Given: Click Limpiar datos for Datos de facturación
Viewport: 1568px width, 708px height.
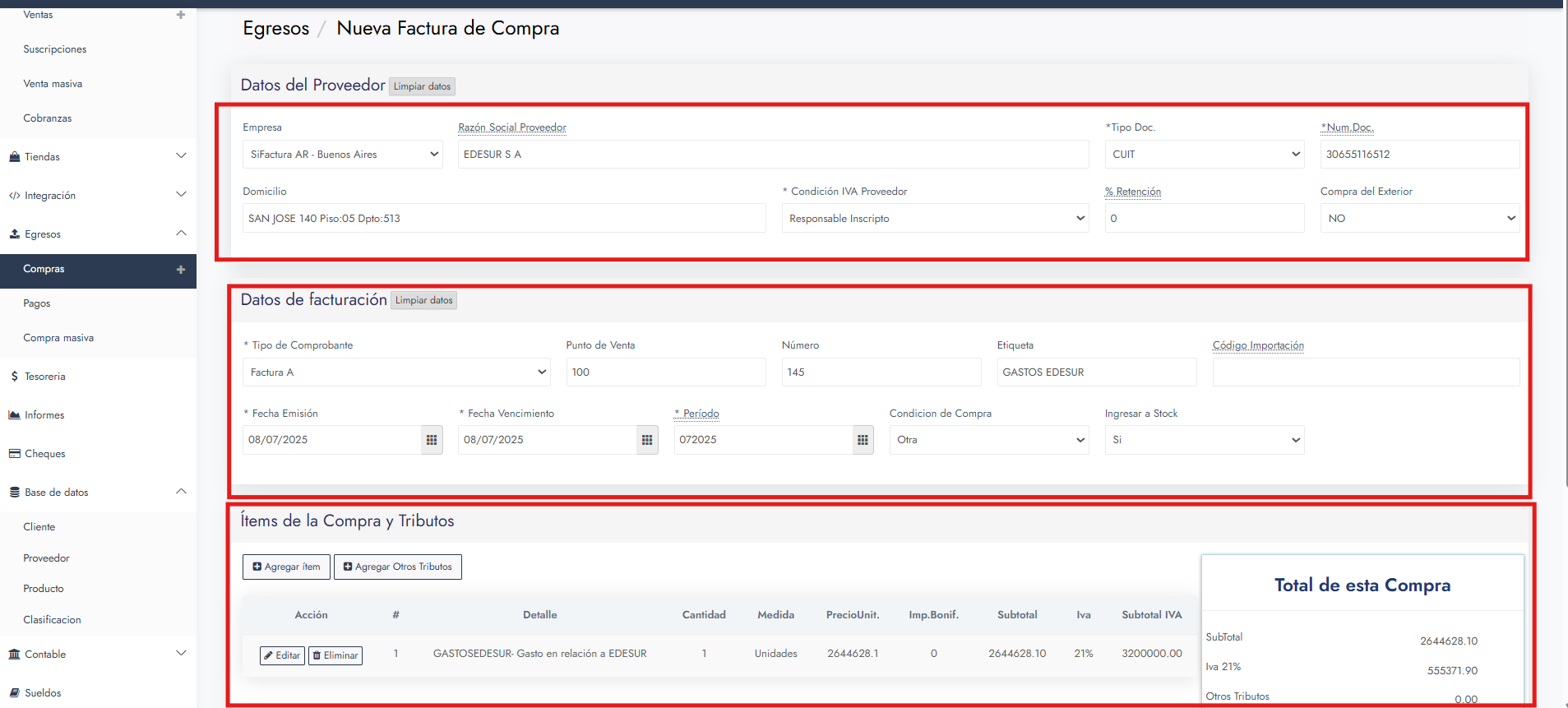Looking at the screenshot, I should (423, 300).
